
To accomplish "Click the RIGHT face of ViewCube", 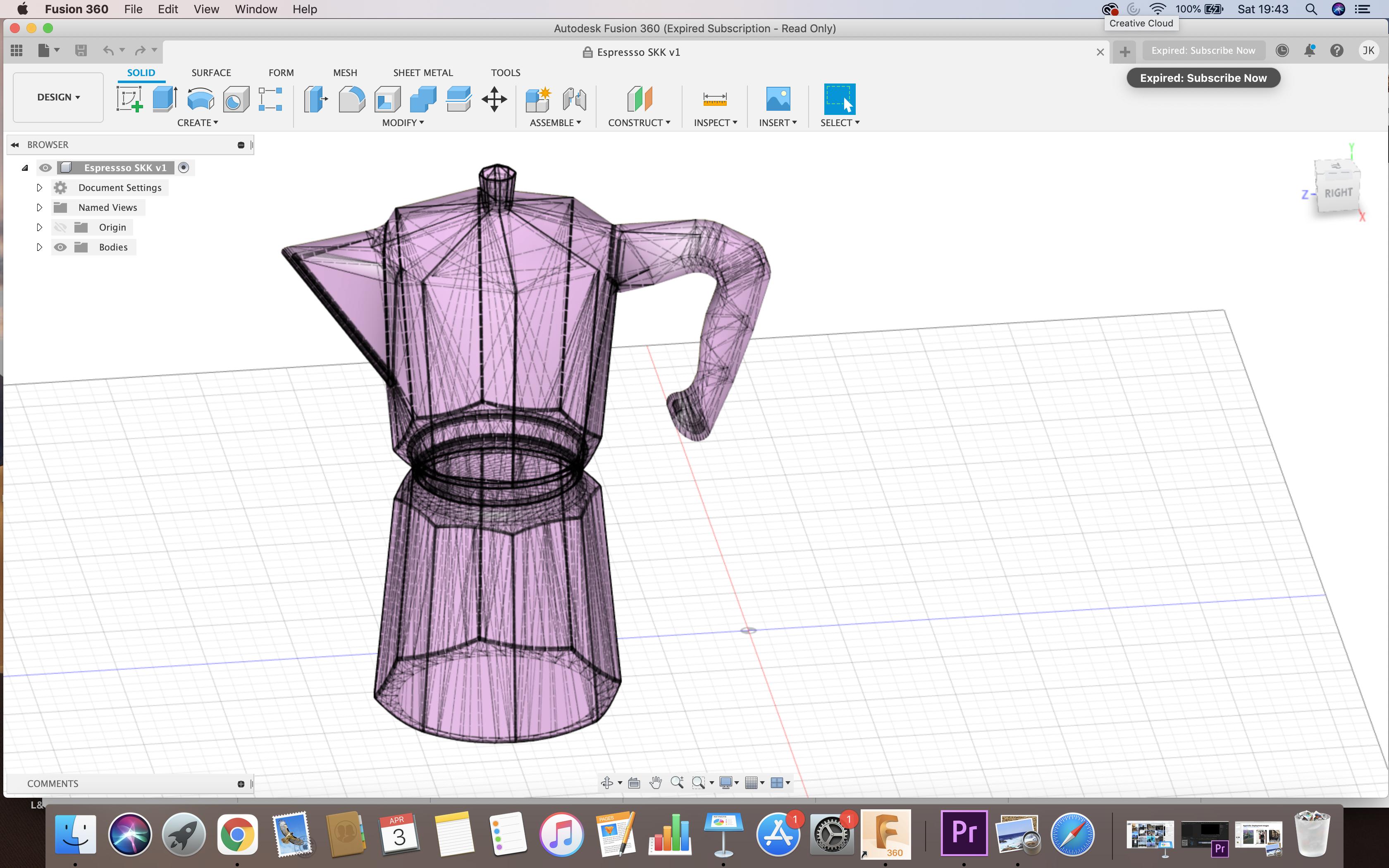I will click(1339, 192).
